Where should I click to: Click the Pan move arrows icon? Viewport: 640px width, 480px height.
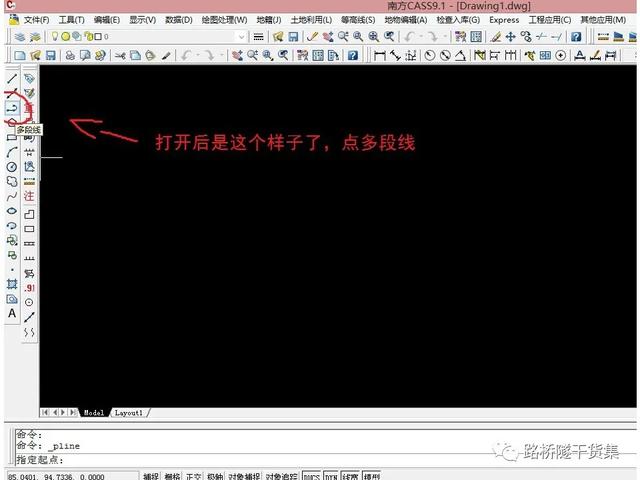pyautogui.click(x=511, y=37)
